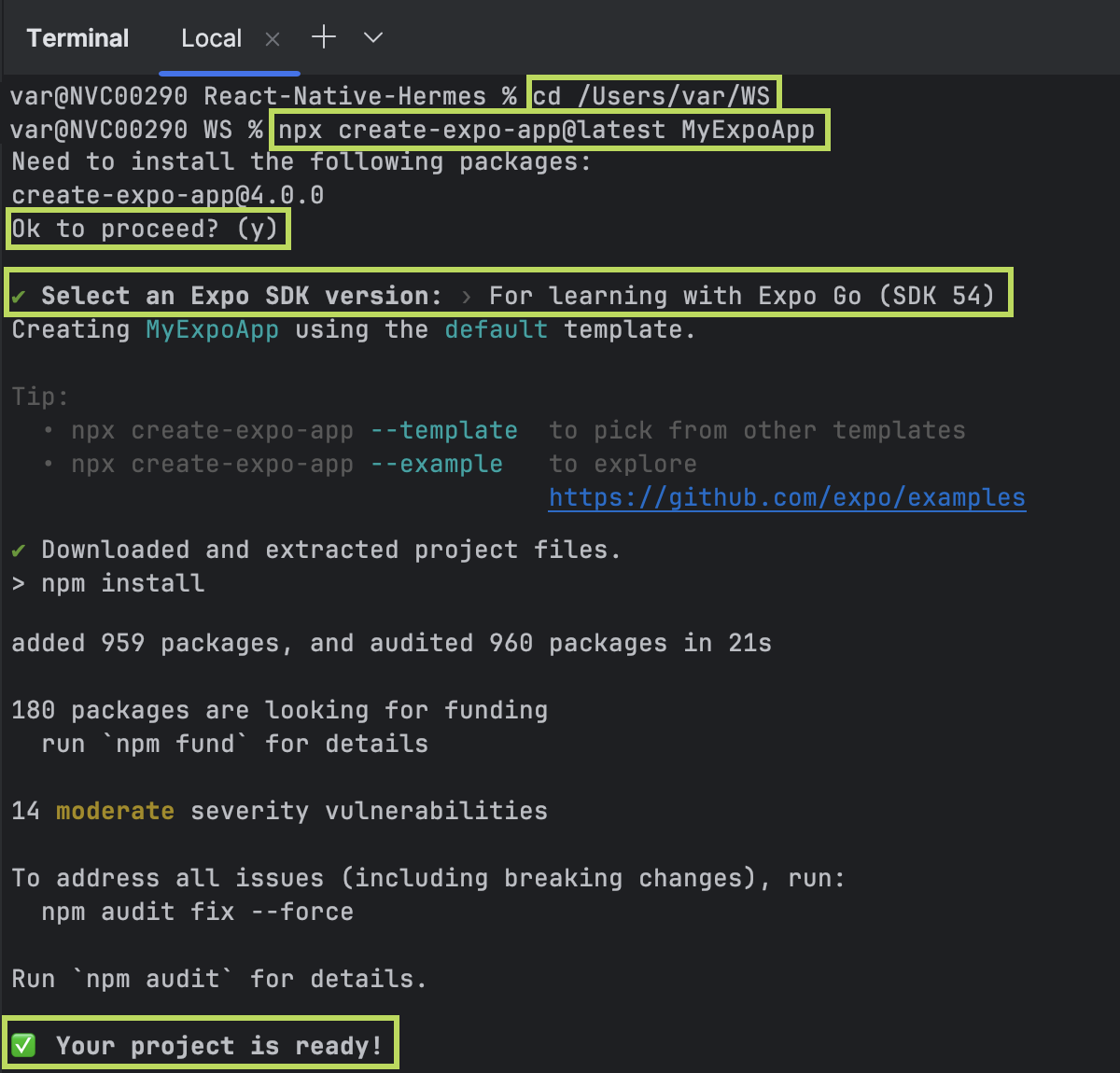The image size is (1120, 1073).
Task: Click the "run `npm fund` for details" line
Action: pos(234,744)
